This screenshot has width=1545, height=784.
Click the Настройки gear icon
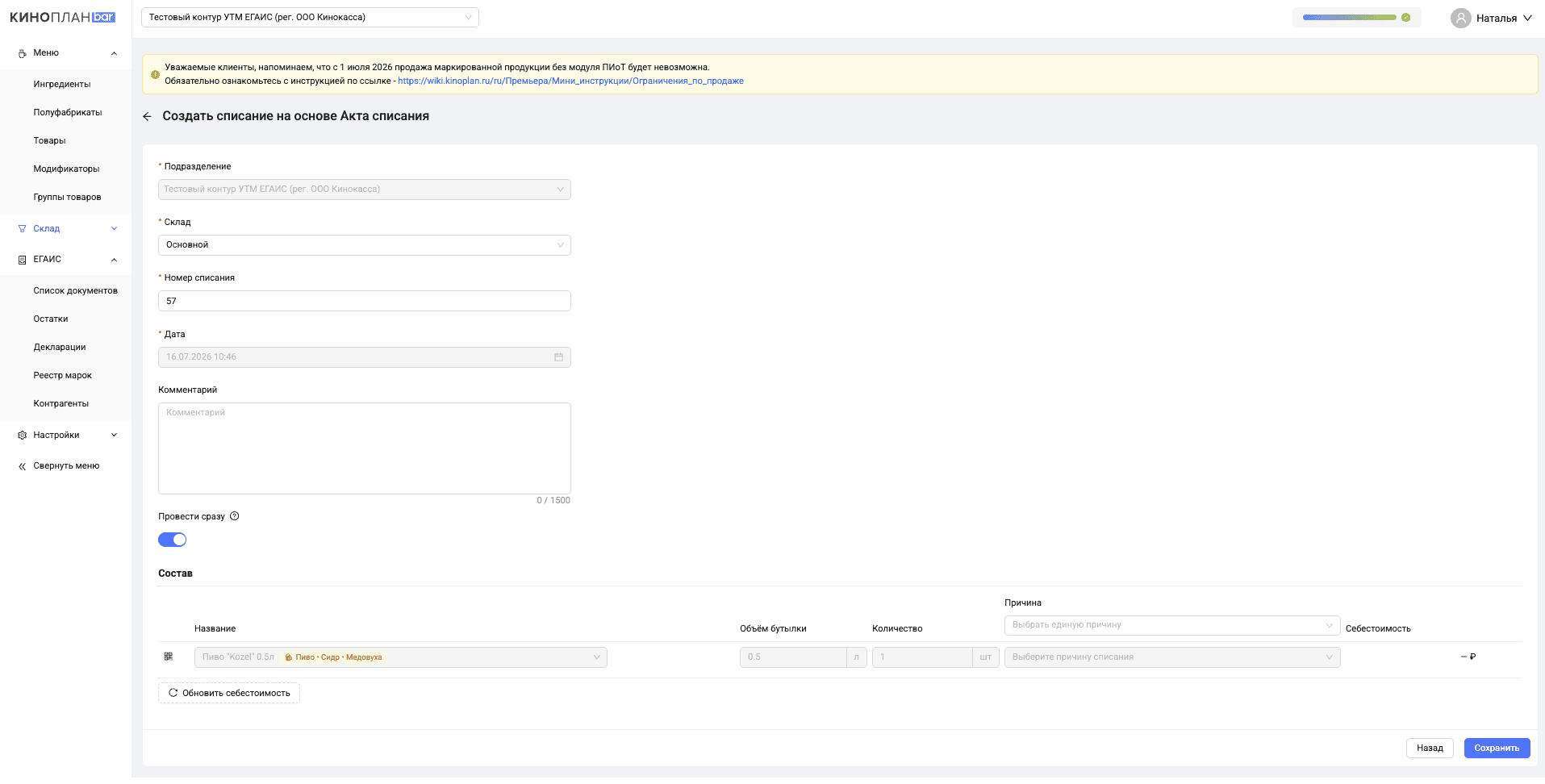(x=22, y=436)
